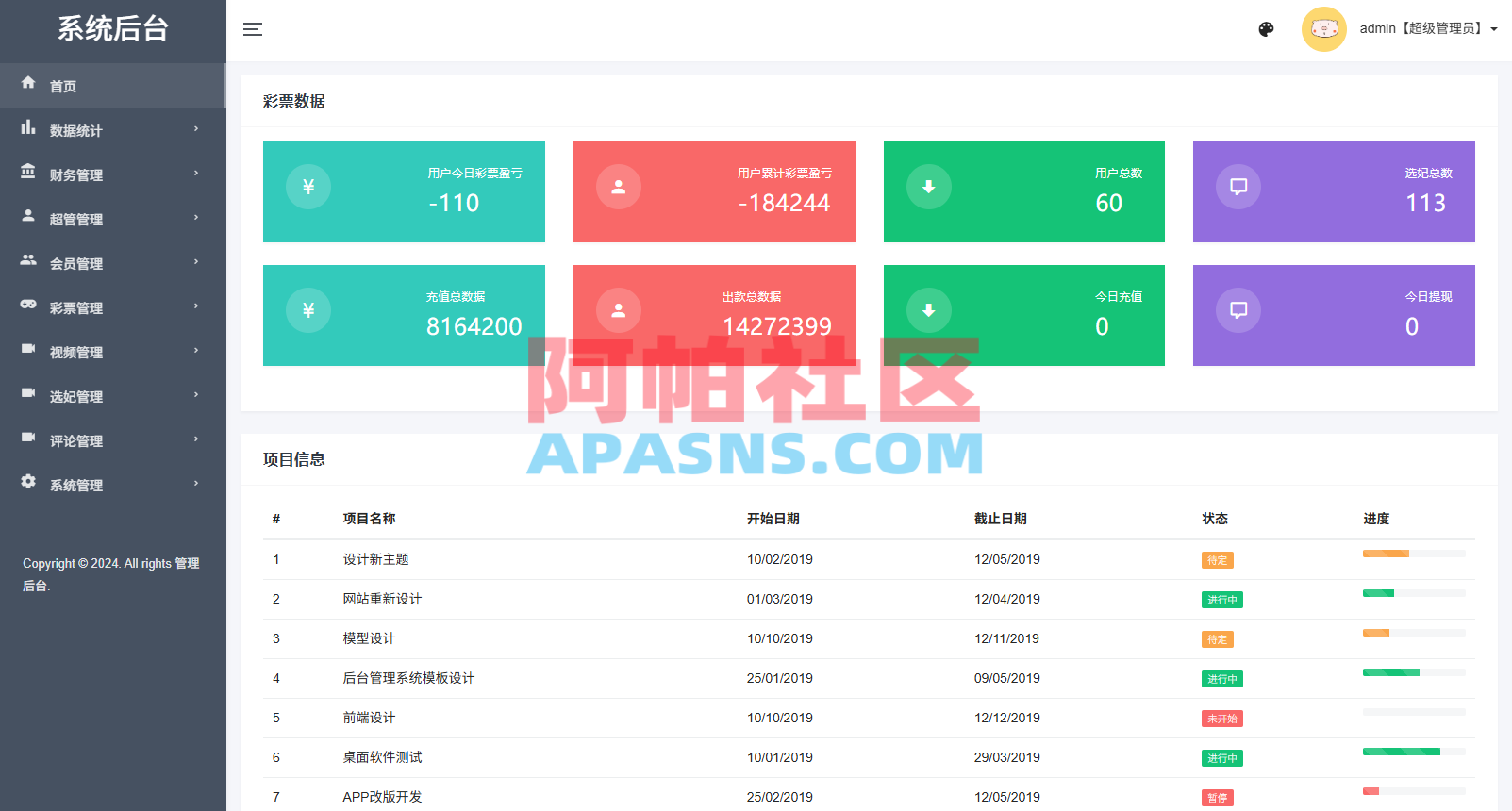Open the 系统管理 sidebar menu item
Screen dimensions: 1512x811
pos(112,485)
